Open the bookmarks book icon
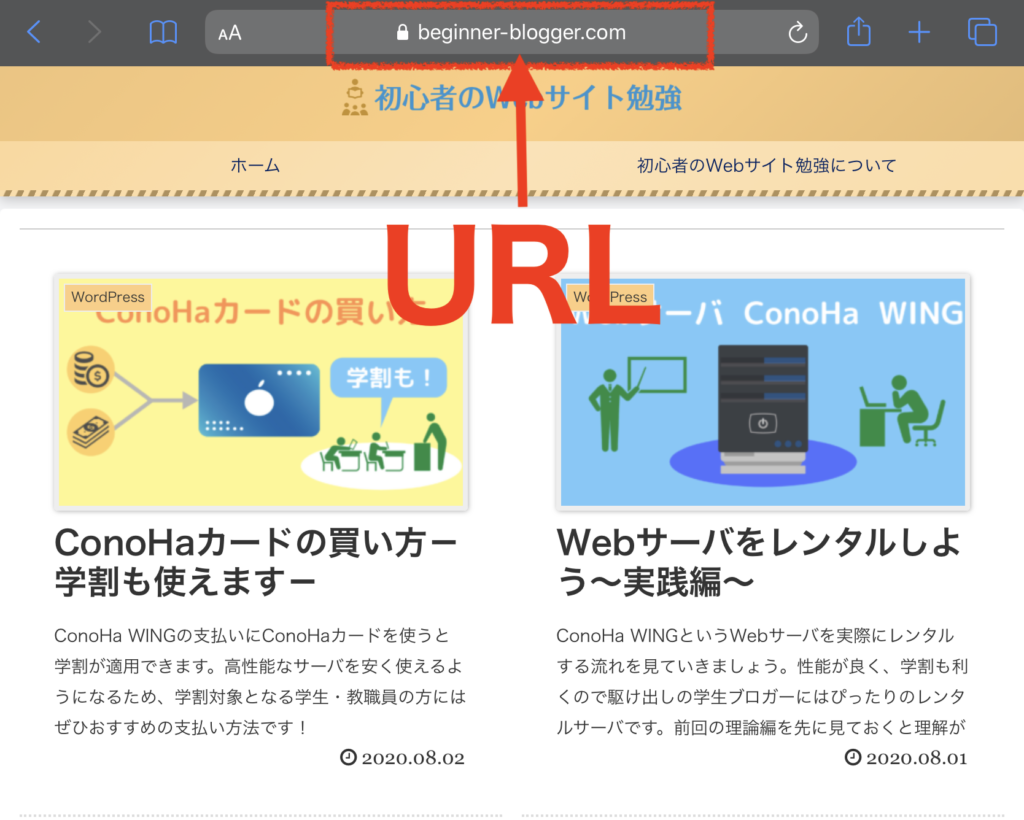 [162, 33]
